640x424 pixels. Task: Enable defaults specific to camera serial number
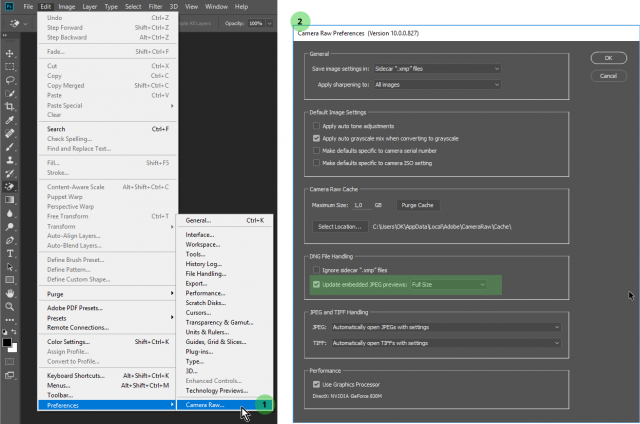(316, 151)
